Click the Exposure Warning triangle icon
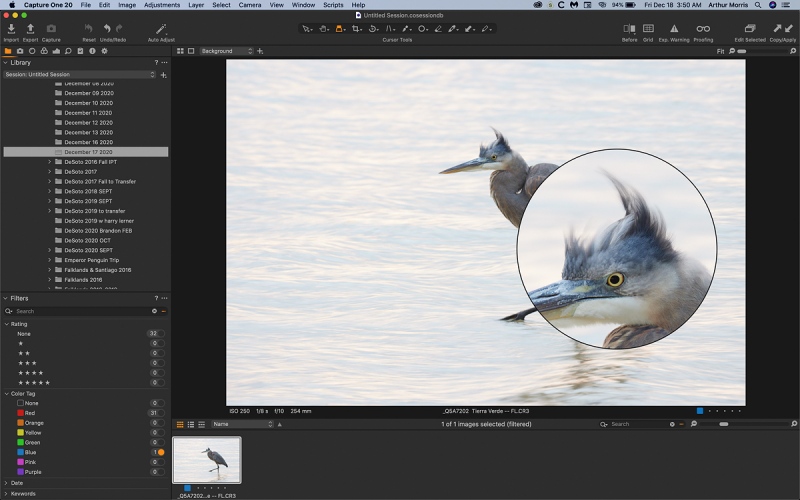Screen dimensions: 800x500 [x=674, y=29]
